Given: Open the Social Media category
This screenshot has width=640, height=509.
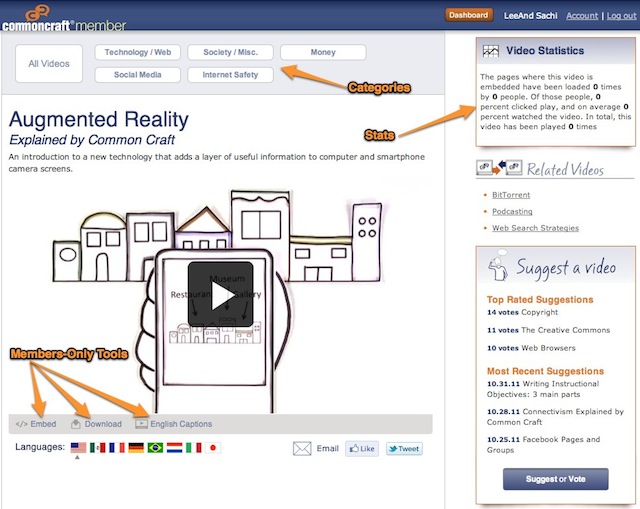Looking at the screenshot, I should 138,75.
